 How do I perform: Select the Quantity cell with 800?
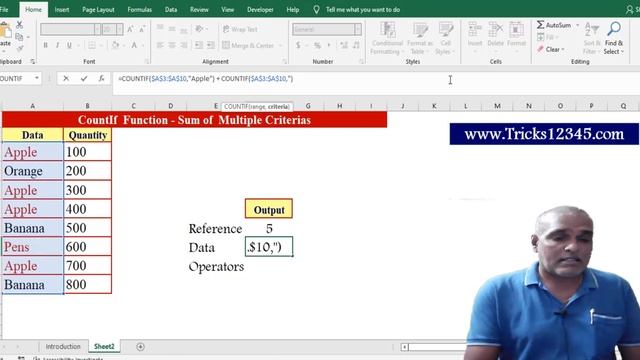tap(87, 284)
